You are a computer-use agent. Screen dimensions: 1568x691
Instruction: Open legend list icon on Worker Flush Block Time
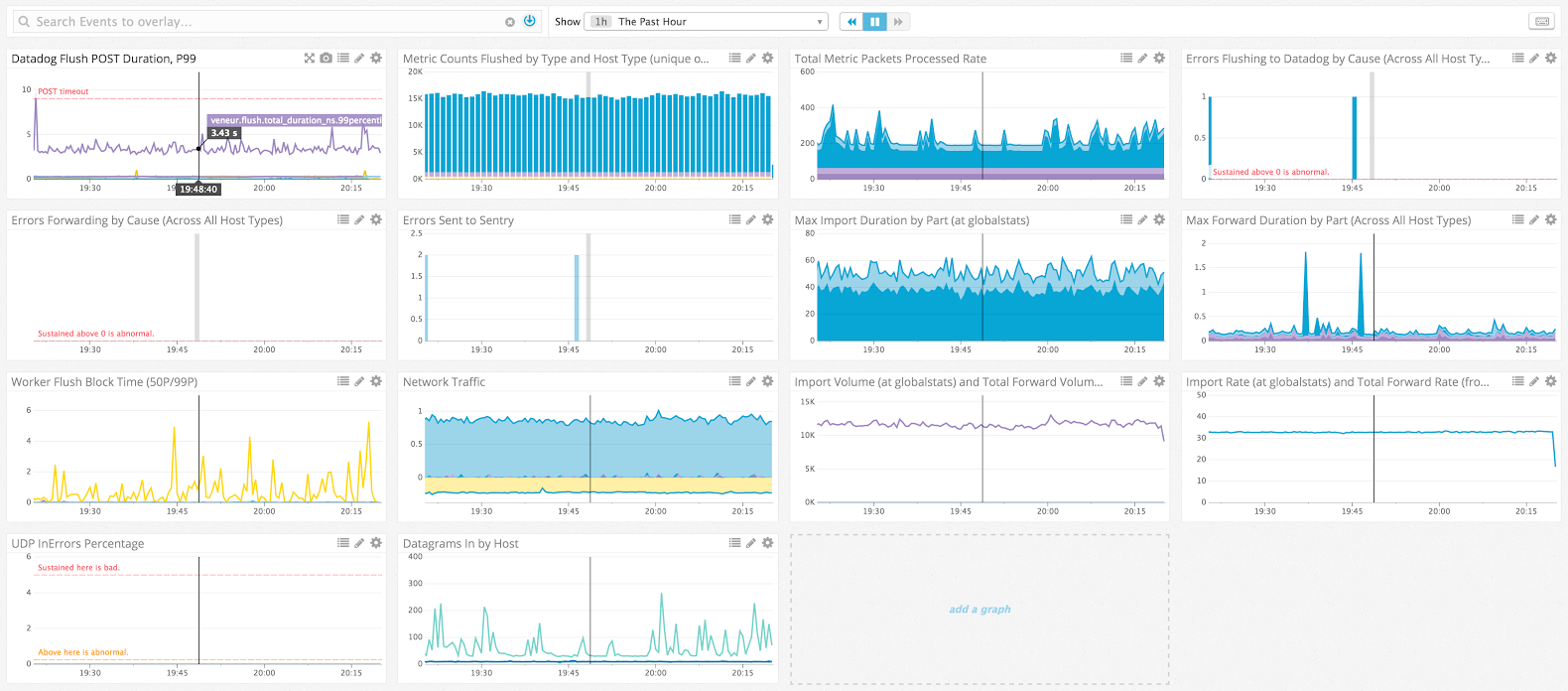point(343,381)
